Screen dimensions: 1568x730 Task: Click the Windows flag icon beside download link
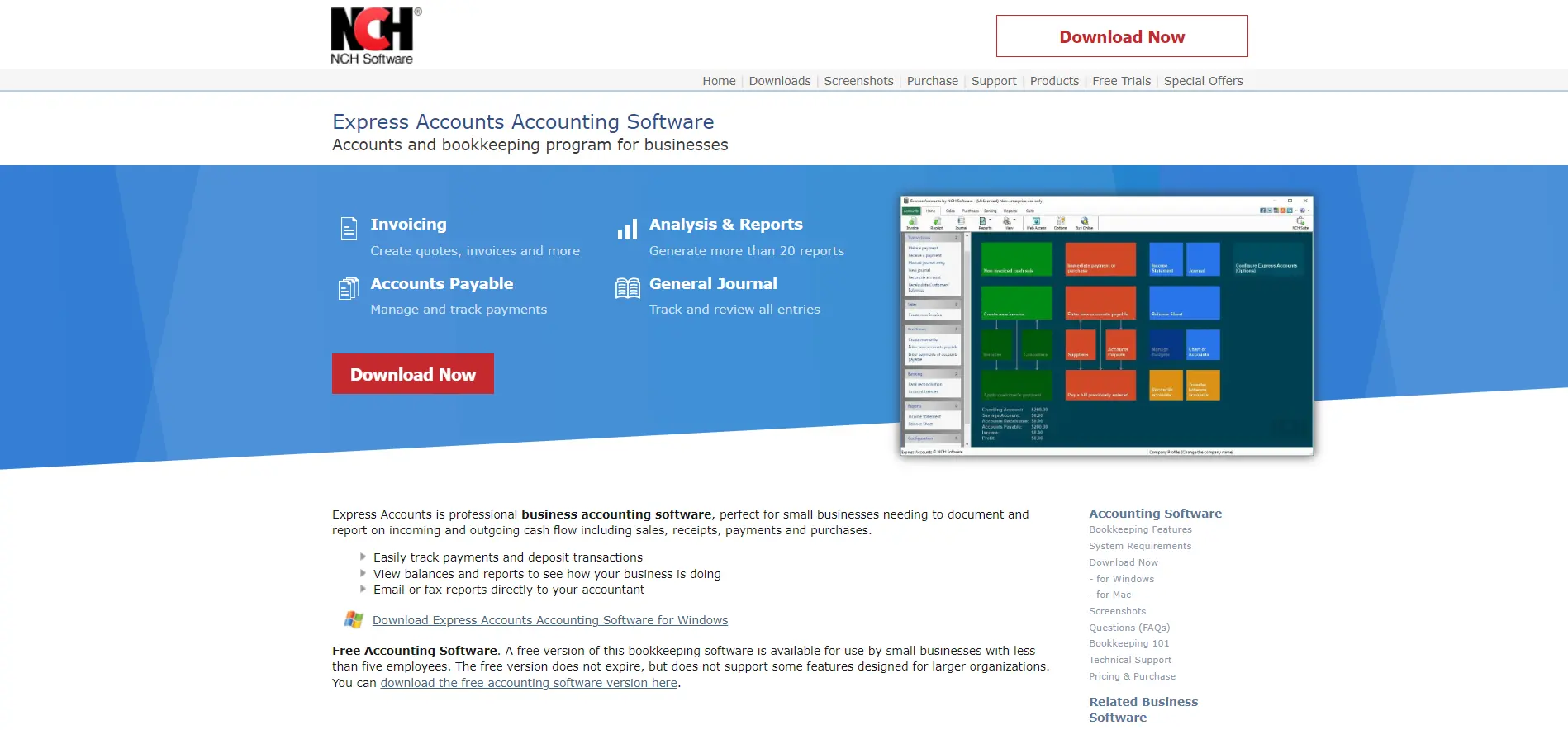[x=354, y=619]
